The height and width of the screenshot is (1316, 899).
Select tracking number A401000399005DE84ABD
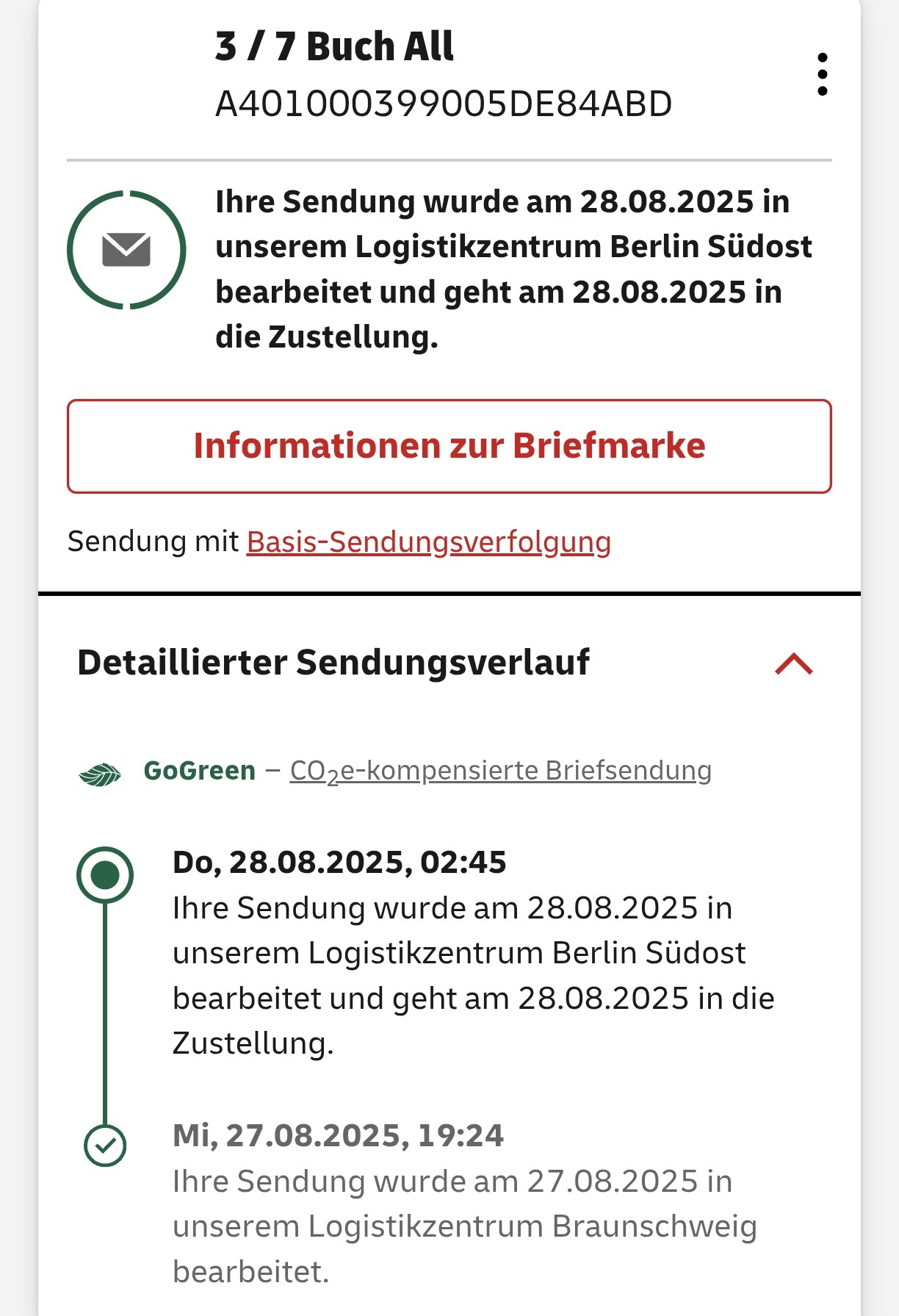pyautogui.click(x=443, y=104)
